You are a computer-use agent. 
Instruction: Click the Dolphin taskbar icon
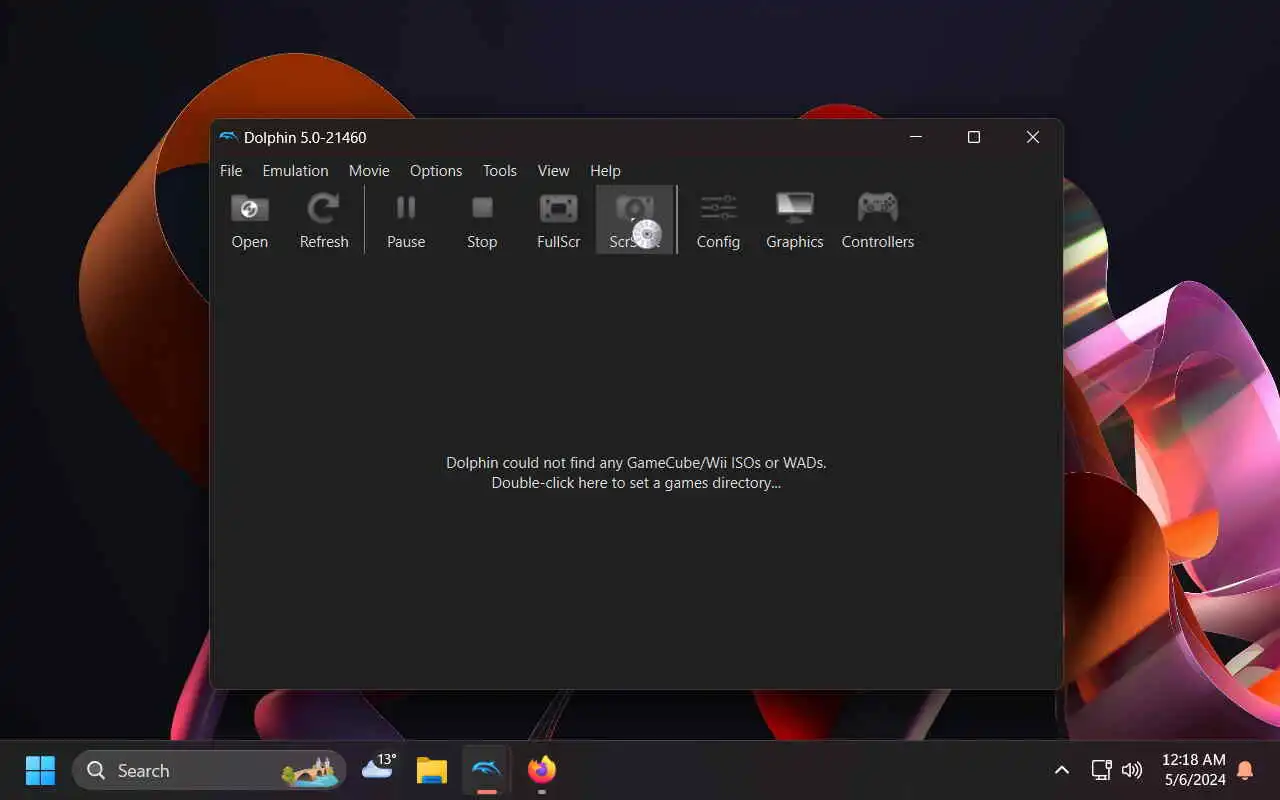(x=487, y=770)
